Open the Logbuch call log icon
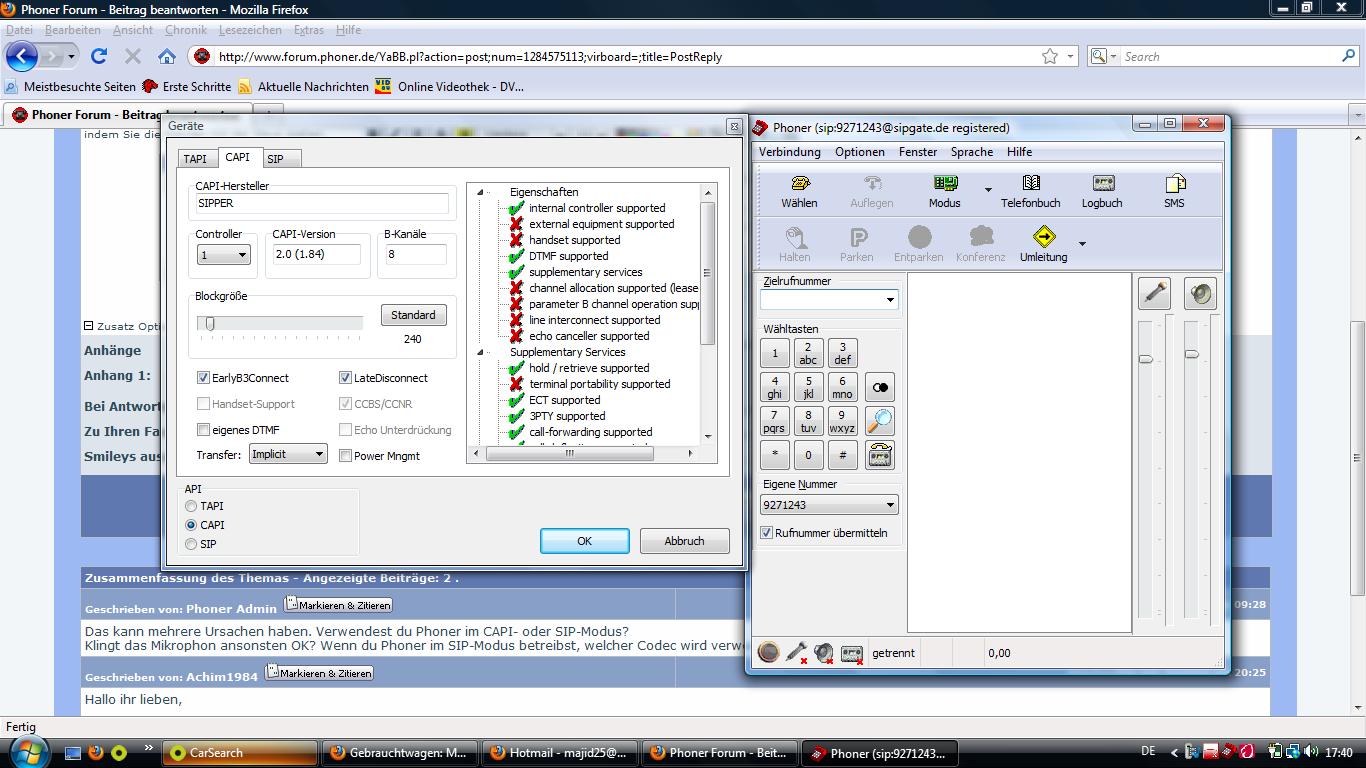1366x768 pixels. pos(1102,185)
